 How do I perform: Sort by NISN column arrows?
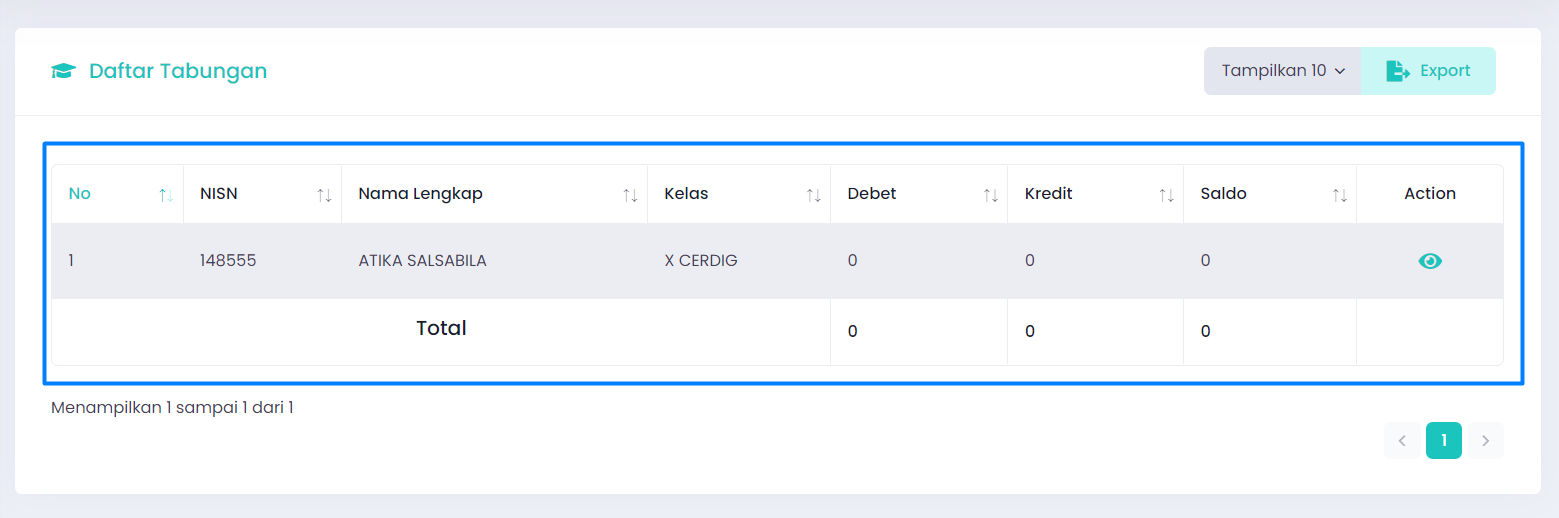click(324, 195)
